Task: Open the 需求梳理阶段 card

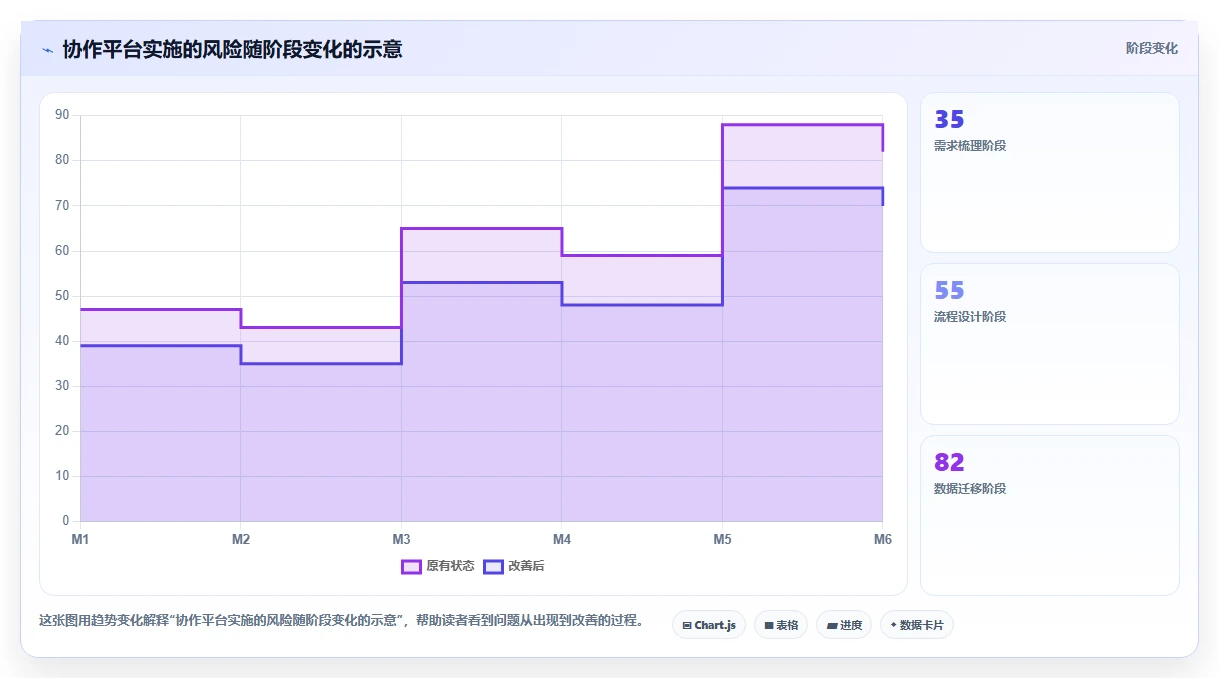Action: 1050,172
